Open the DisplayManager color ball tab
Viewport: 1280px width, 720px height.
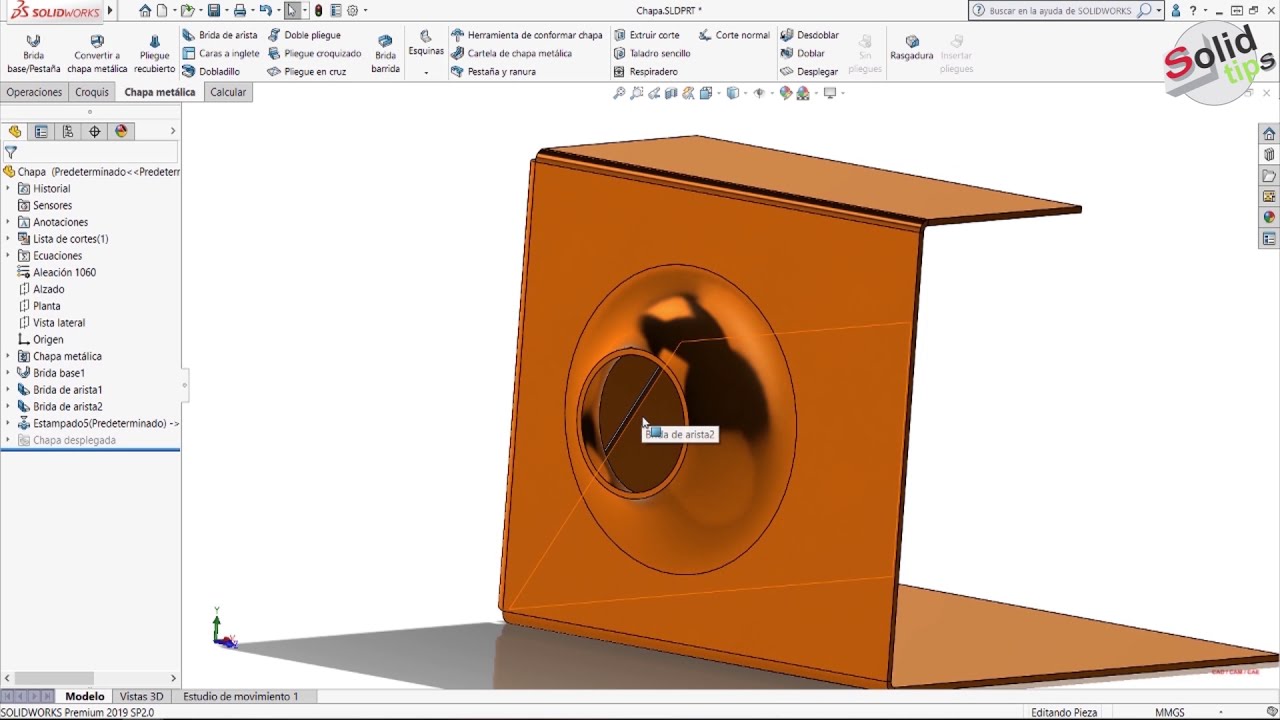coord(121,131)
